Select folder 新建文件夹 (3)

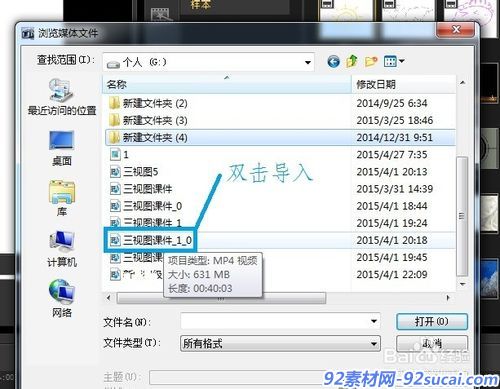pyautogui.click(x=148, y=120)
